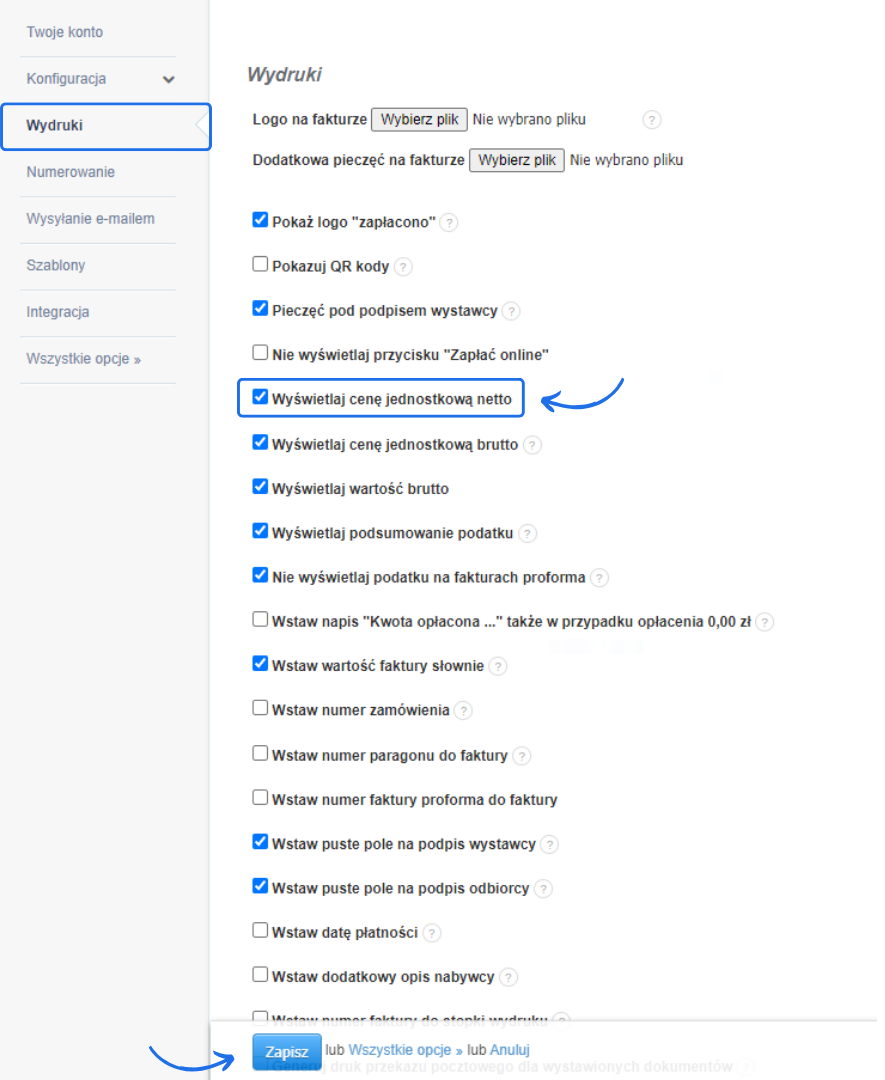Show help for Wyświetlaj podsumowanie podatku
Viewport: 885px width, 1080px height.
(527, 534)
